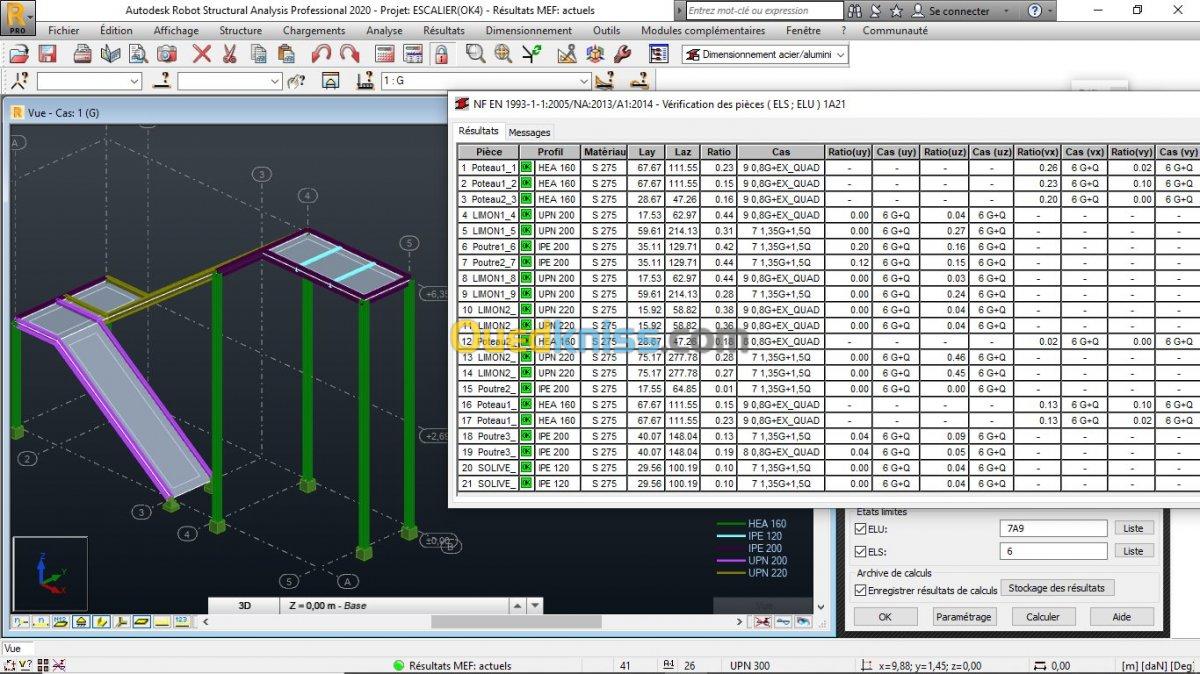Screen dimensions: 1200x674
Task: Click the red wrench preferences icon
Action: tap(621, 54)
